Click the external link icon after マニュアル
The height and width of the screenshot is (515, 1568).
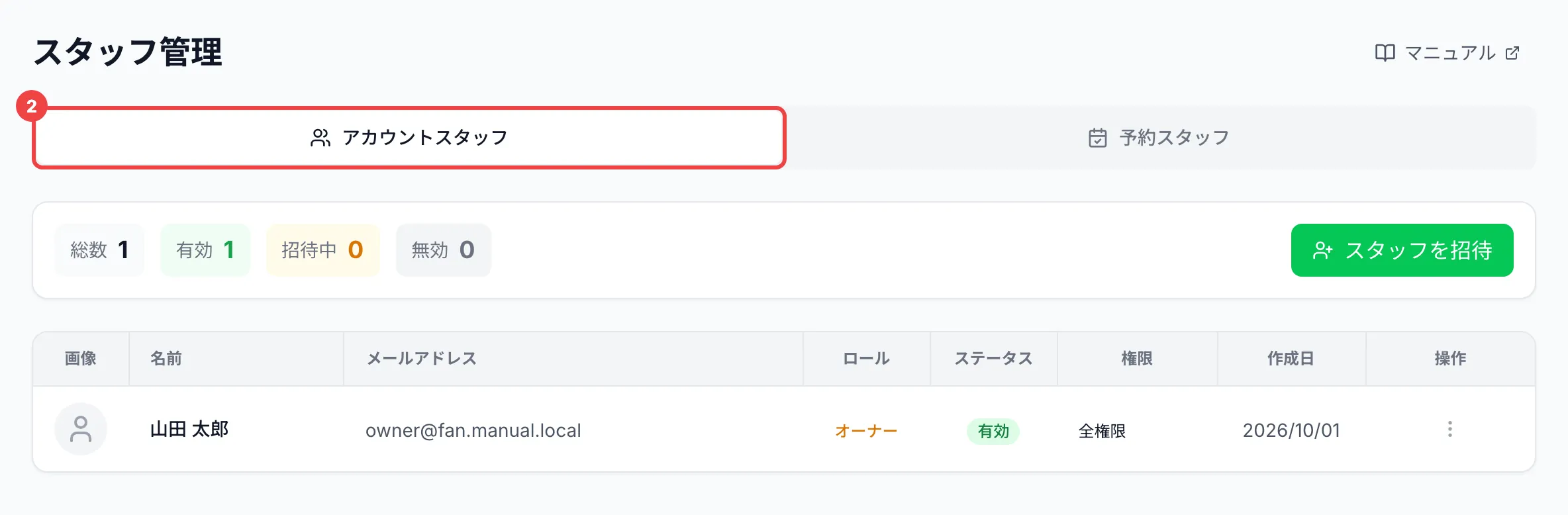click(x=1512, y=53)
